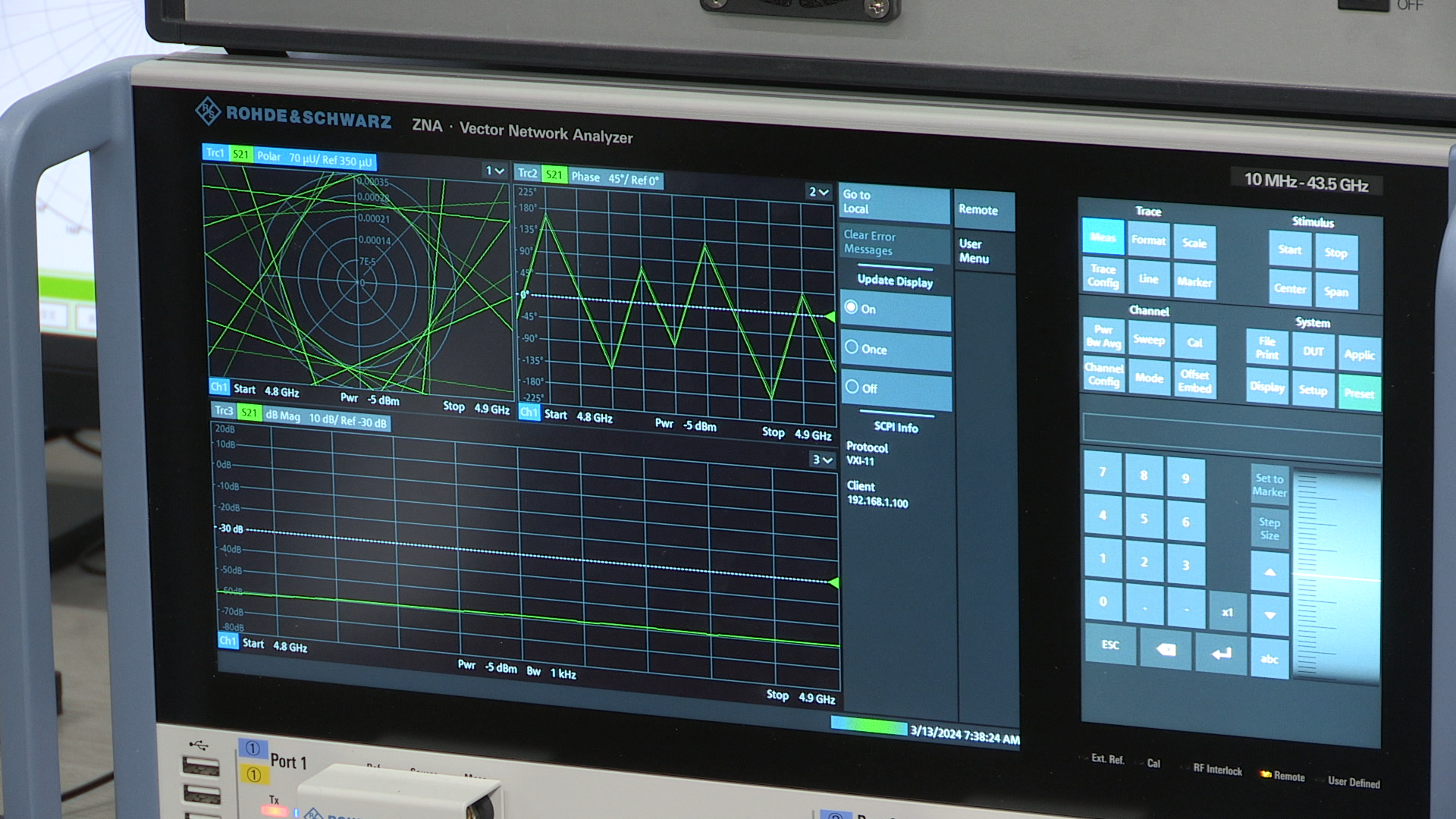
Task: Open Offset Embed settings
Action: (1195, 381)
